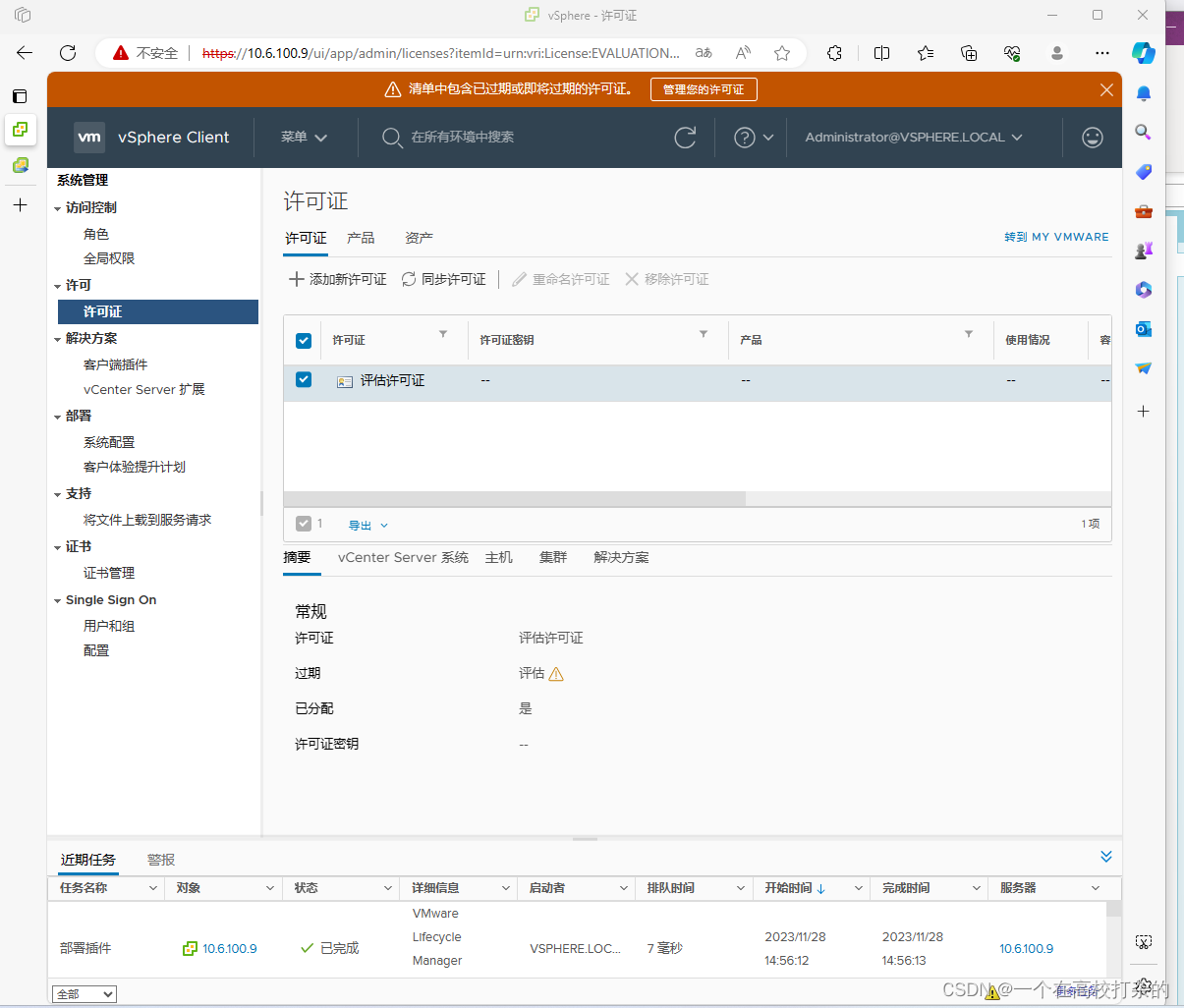
Task: Open the sidebar notifications bell
Action: [1143, 93]
